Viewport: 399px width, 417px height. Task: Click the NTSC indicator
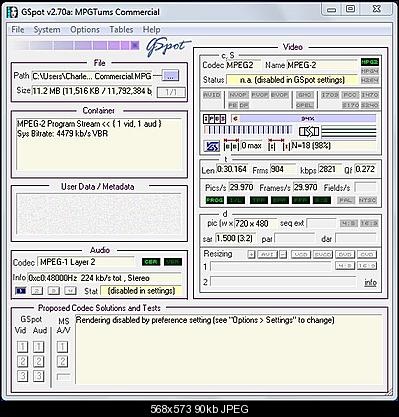click(x=368, y=200)
